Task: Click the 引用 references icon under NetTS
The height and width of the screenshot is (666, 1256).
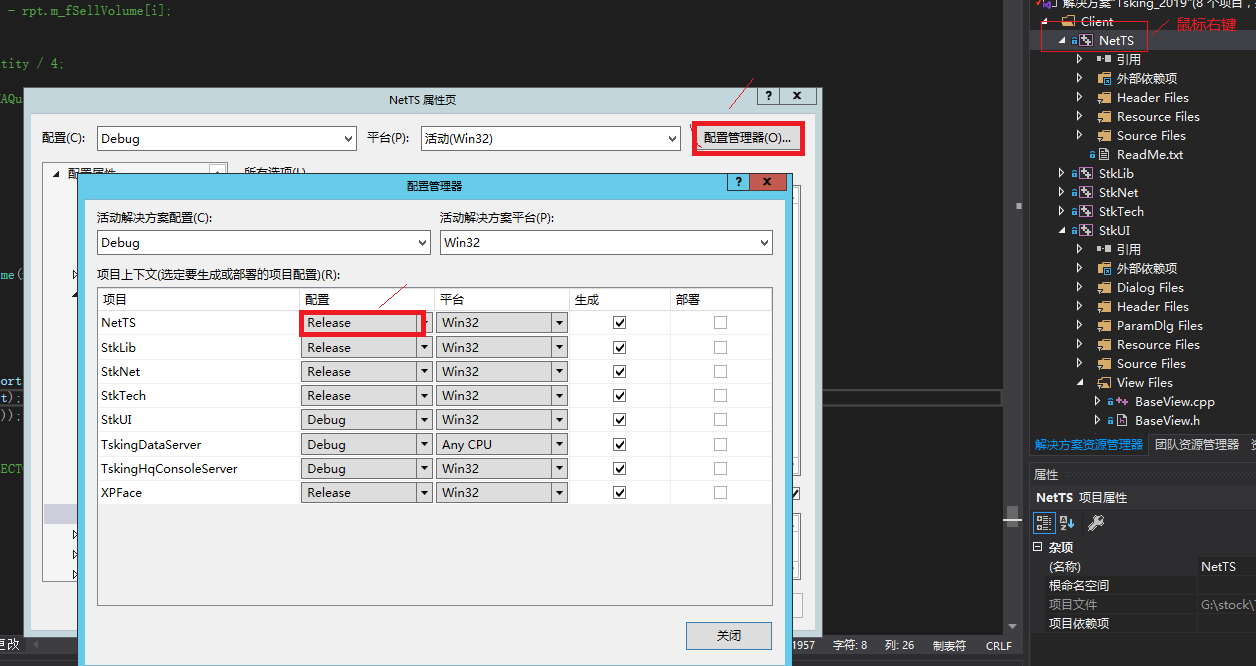Action: (x=1104, y=60)
